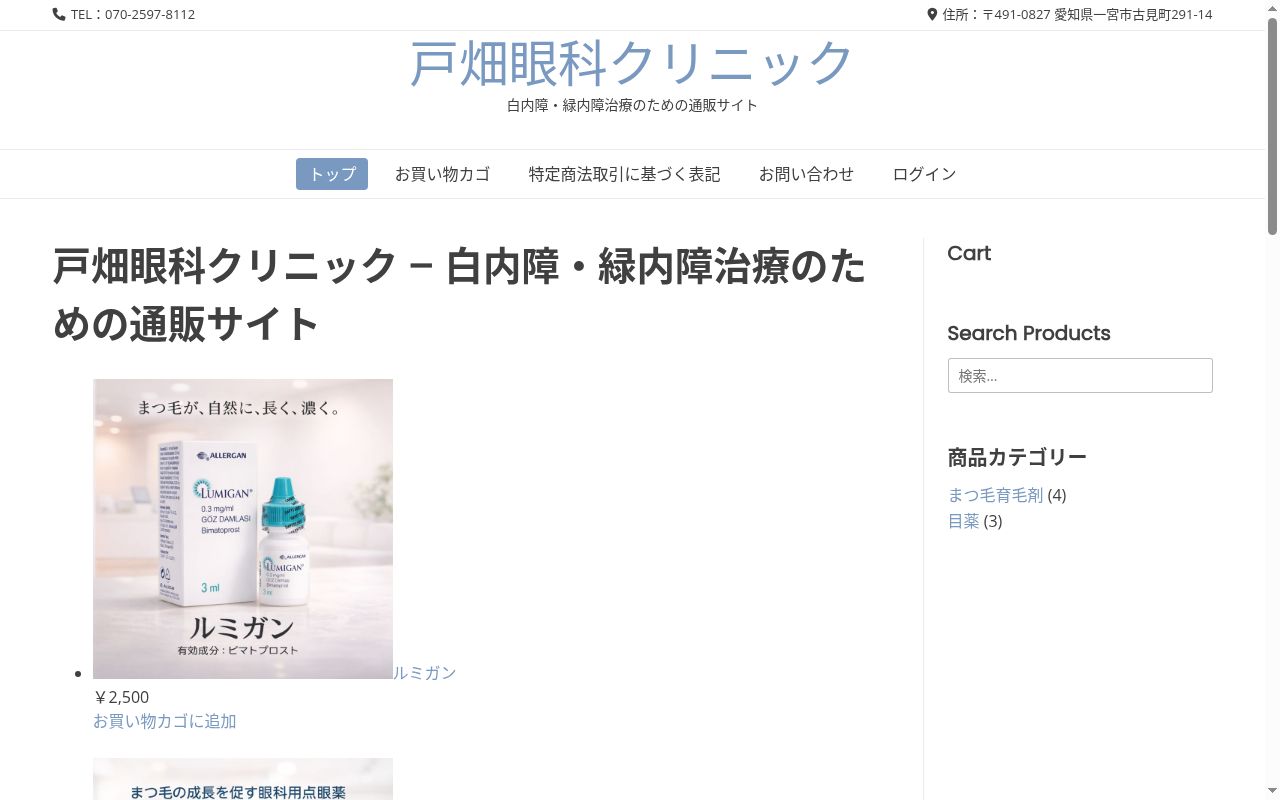Open the まつ毛育毛剤 category link
Screen dimensions: 1280x800
point(995,495)
